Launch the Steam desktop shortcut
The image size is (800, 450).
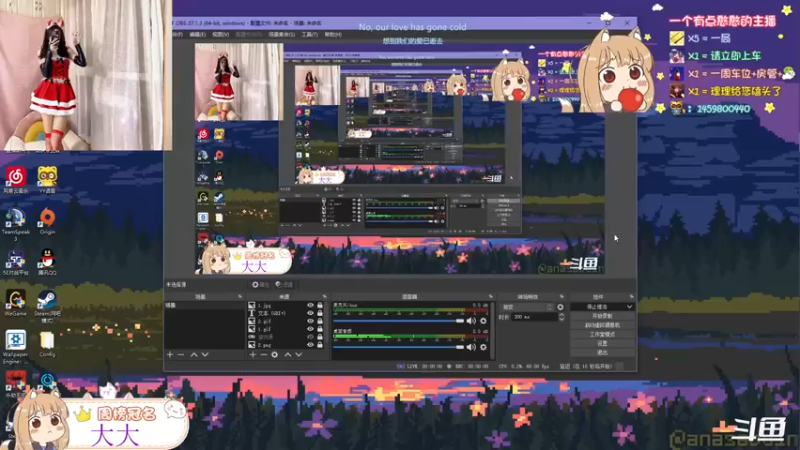[47, 306]
